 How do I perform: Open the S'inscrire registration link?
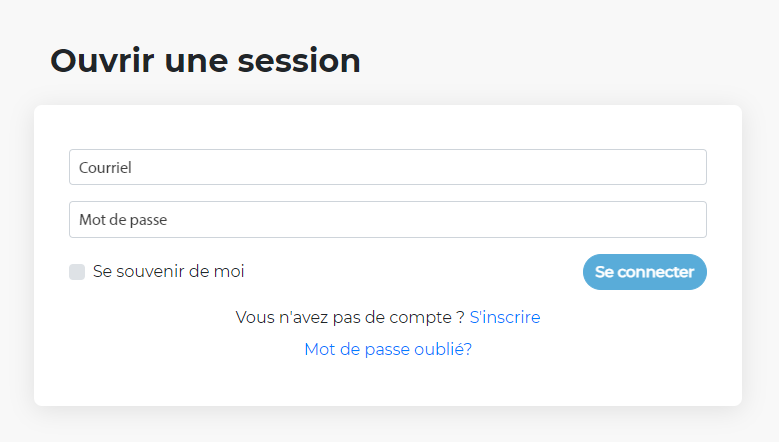pyautogui.click(x=505, y=317)
